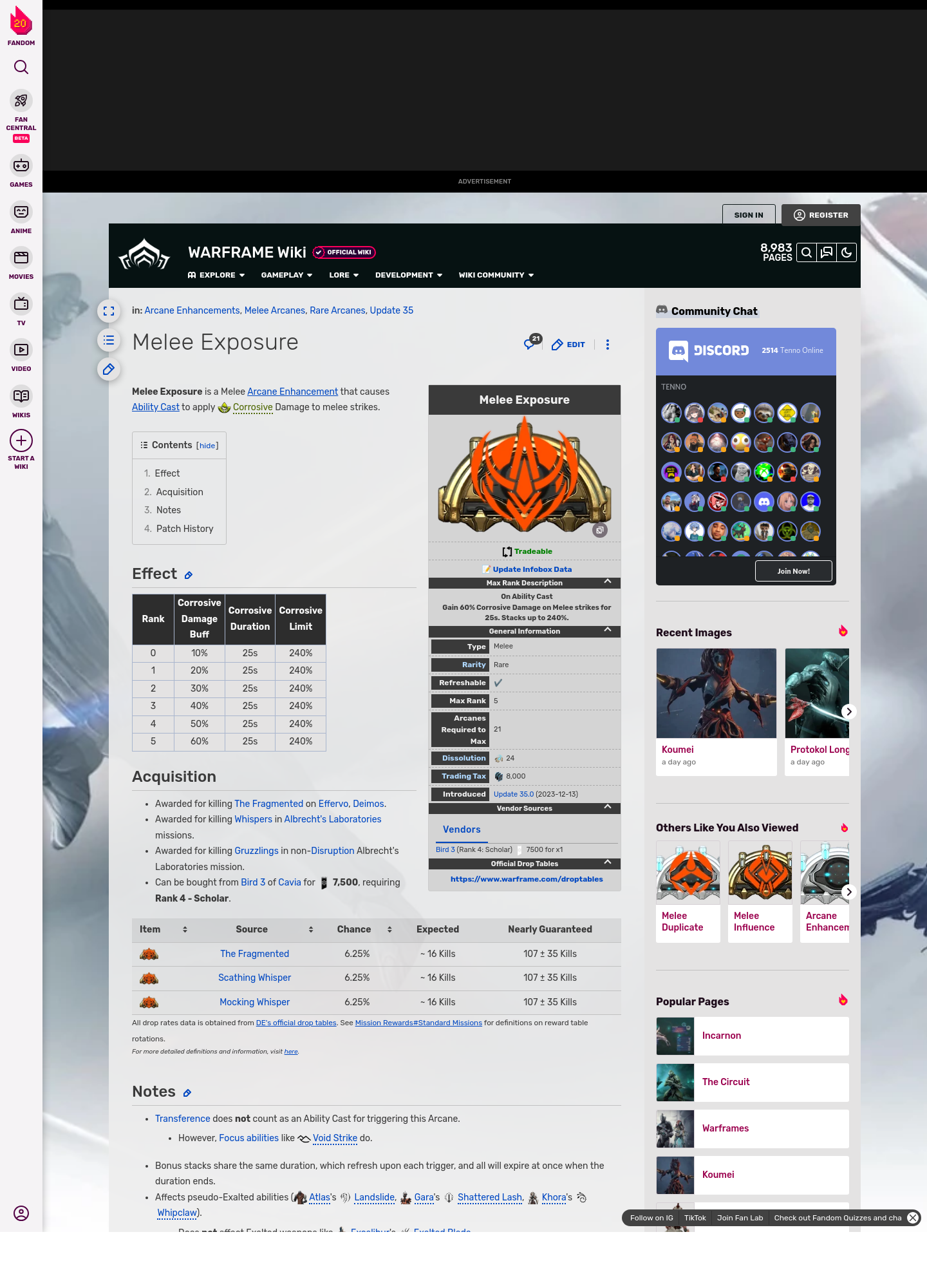The image size is (927, 1288).
Task: Jump to Patch History in contents
Action: click(185, 529)
